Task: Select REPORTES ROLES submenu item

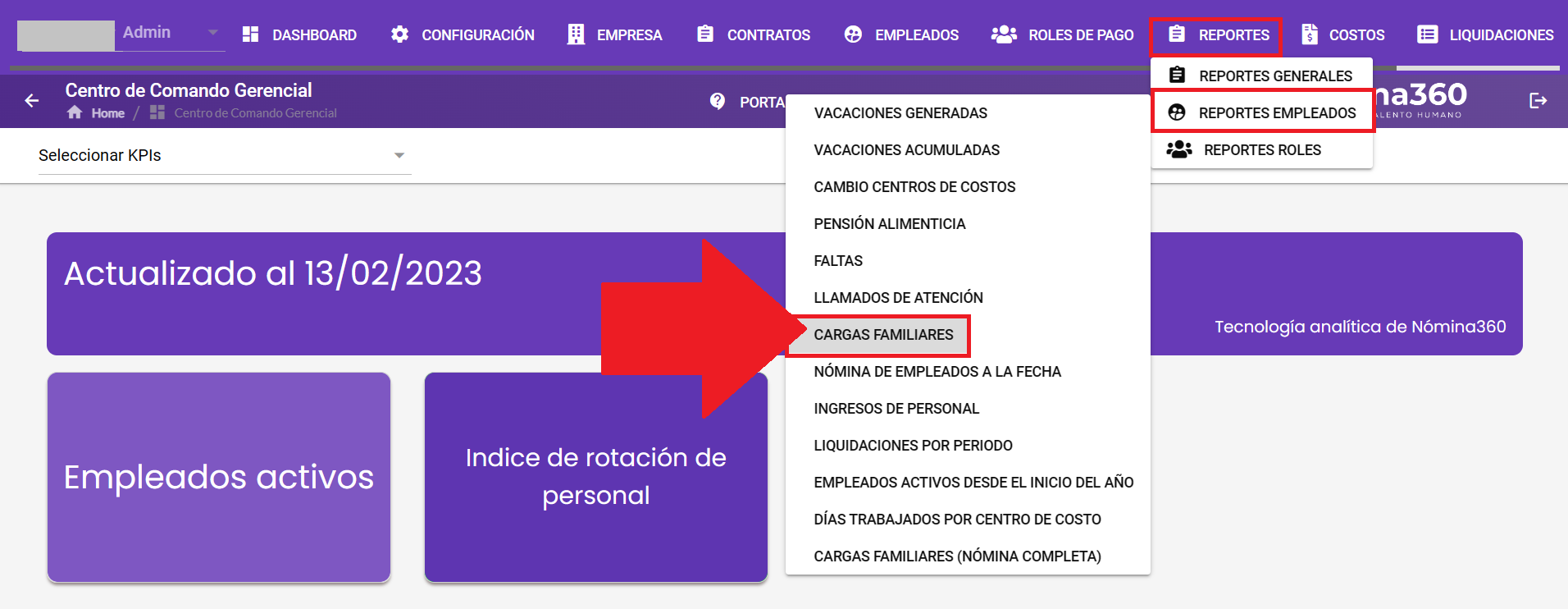Action: (1261, 149)
